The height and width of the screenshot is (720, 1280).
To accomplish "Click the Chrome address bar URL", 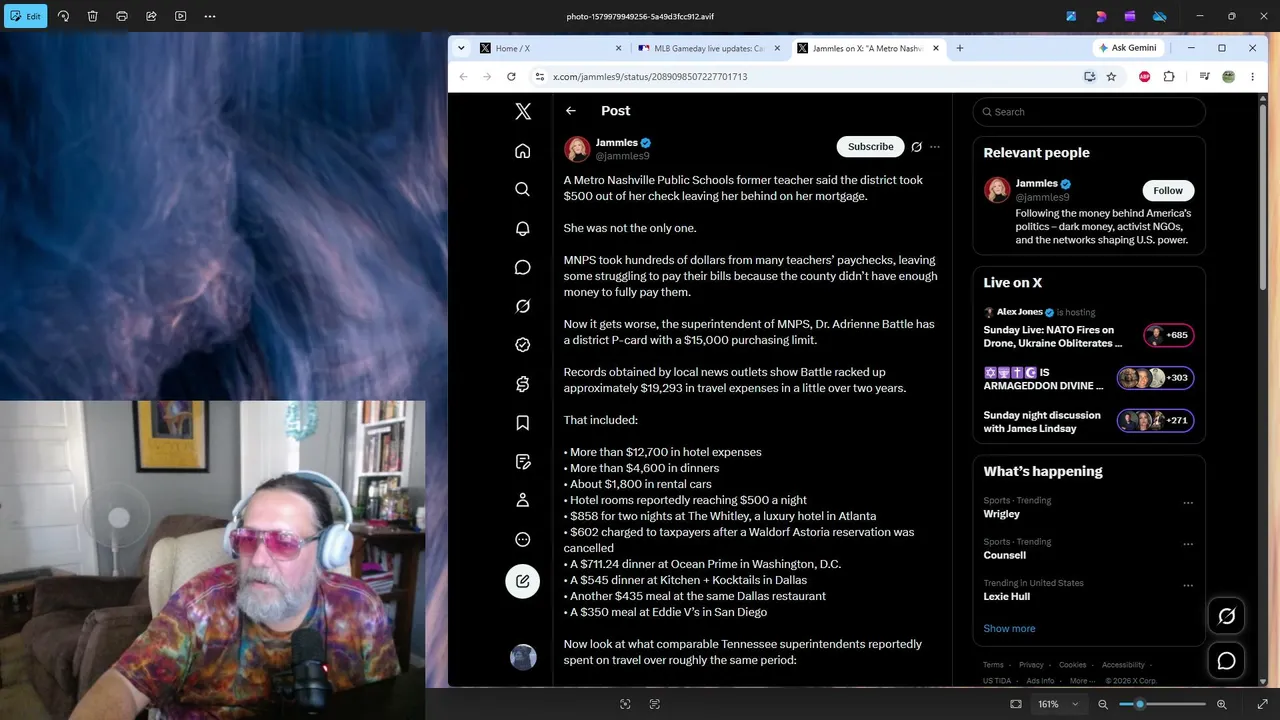I will (650, 76).
